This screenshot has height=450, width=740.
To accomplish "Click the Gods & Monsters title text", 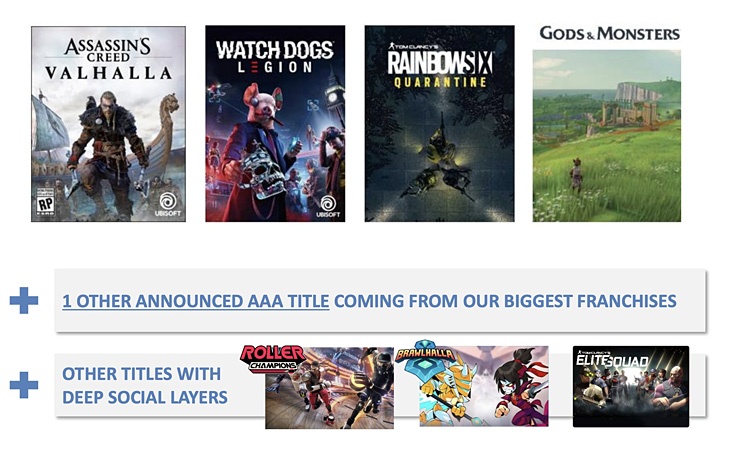I will (609, 33).
